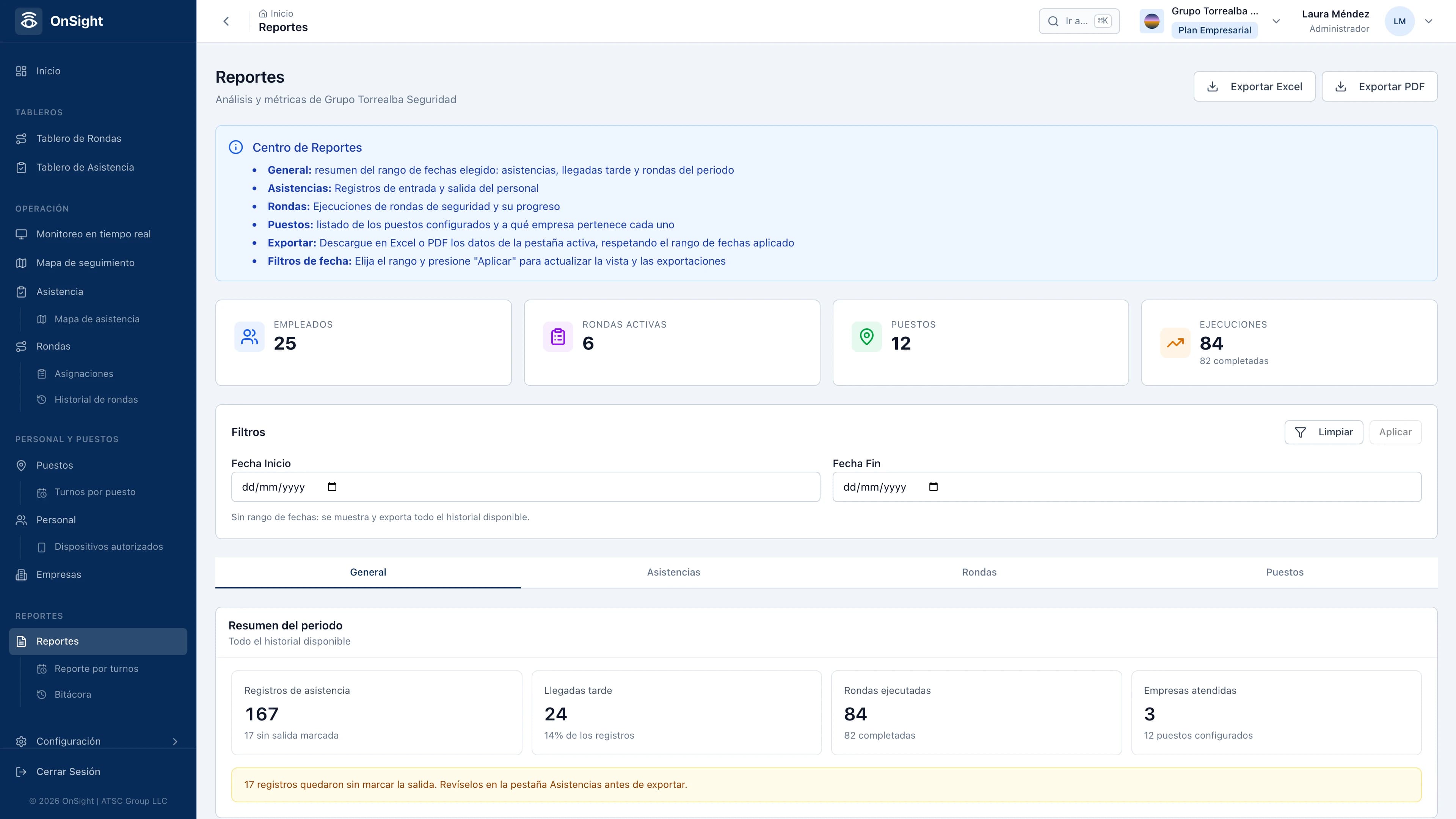
Task: Click the Aplicar button
Action: coord(1395,432)
